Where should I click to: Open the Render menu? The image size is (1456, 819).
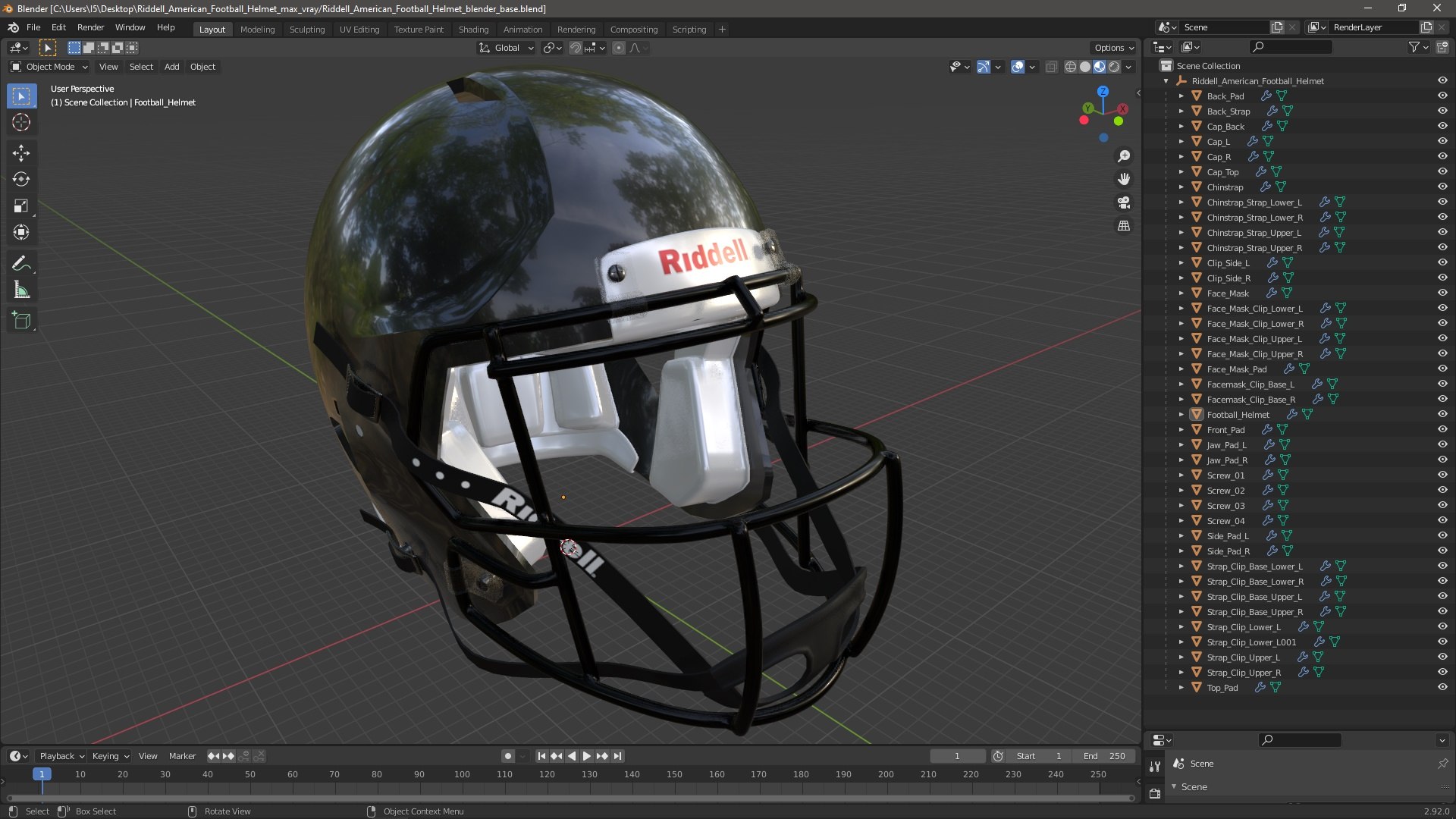click(90, 27)
